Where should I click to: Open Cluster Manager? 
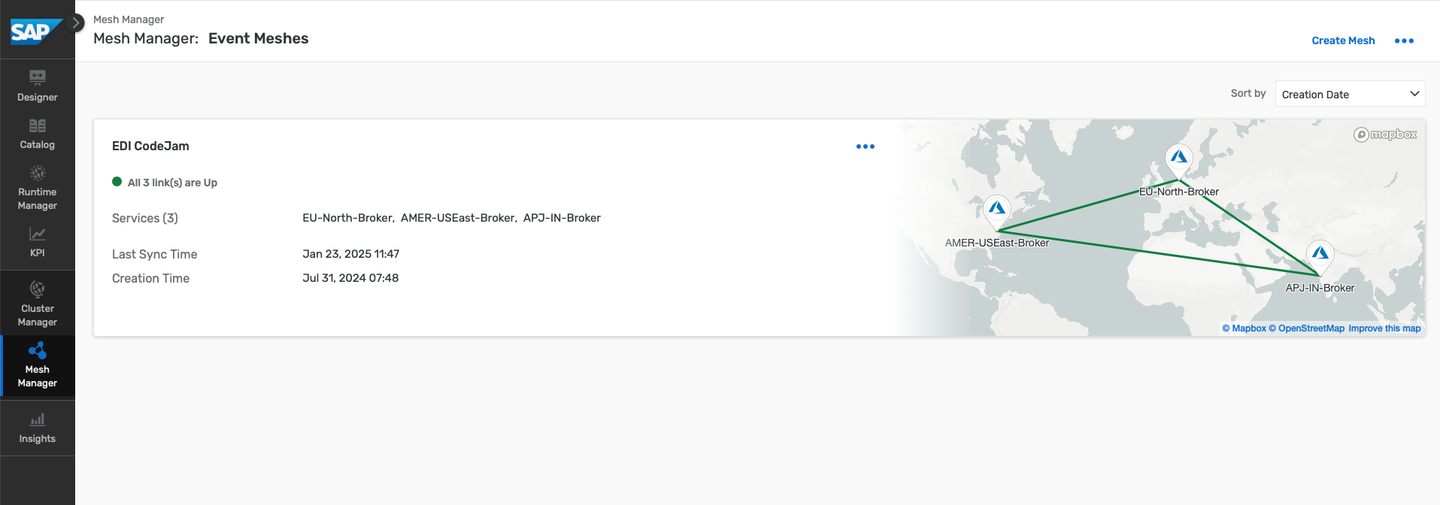pos(37,304)
